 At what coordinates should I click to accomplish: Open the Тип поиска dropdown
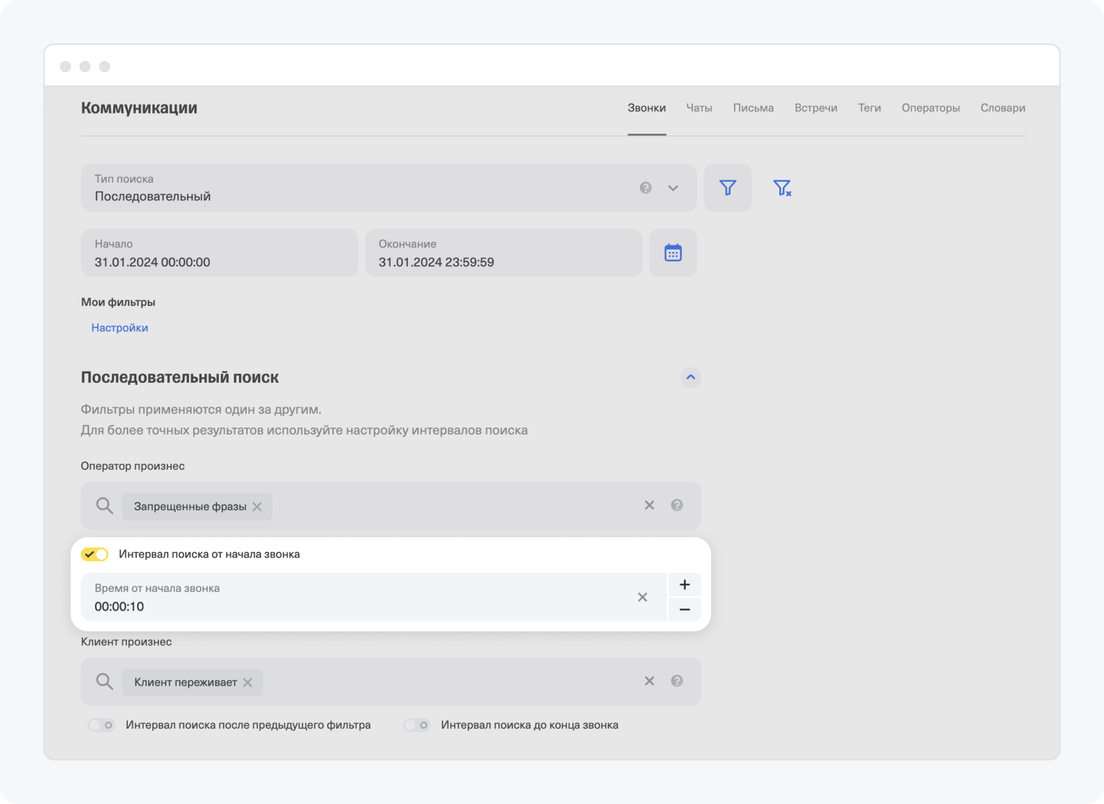[x=673, y=188]
